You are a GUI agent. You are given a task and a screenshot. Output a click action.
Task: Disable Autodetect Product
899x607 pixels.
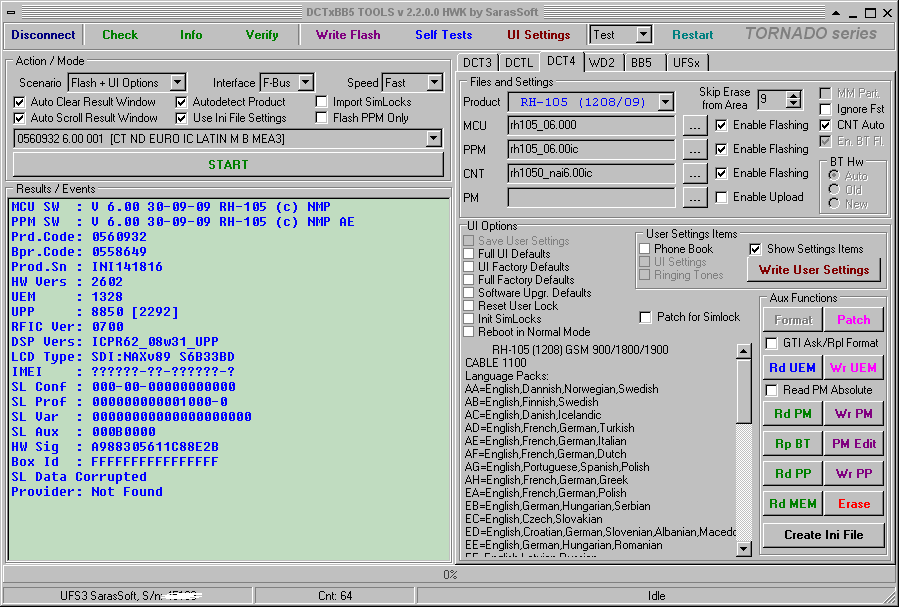click(181, 102)
